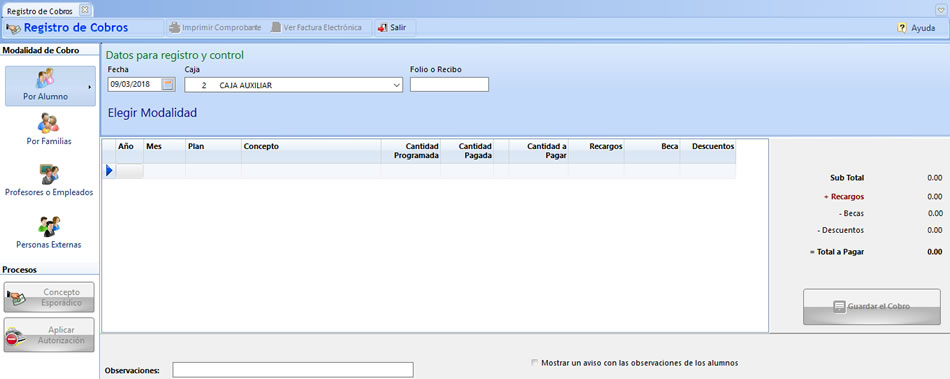The width and height of the screenshot is (950, 379).
Task: Click the heart icon at window top-right
Action: 940,10
